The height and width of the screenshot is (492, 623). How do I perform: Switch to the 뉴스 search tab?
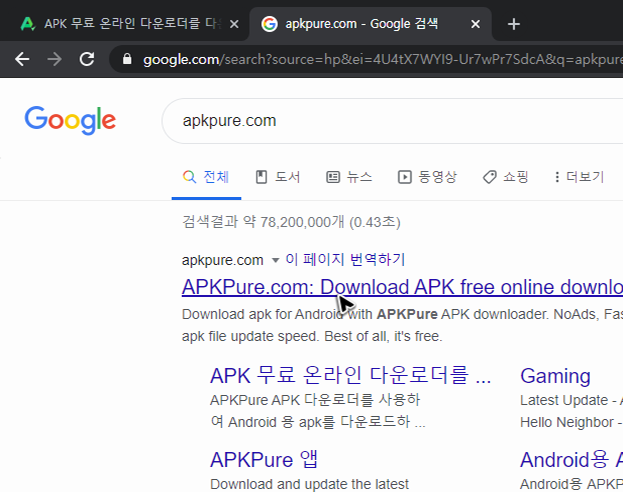(349, 177)
